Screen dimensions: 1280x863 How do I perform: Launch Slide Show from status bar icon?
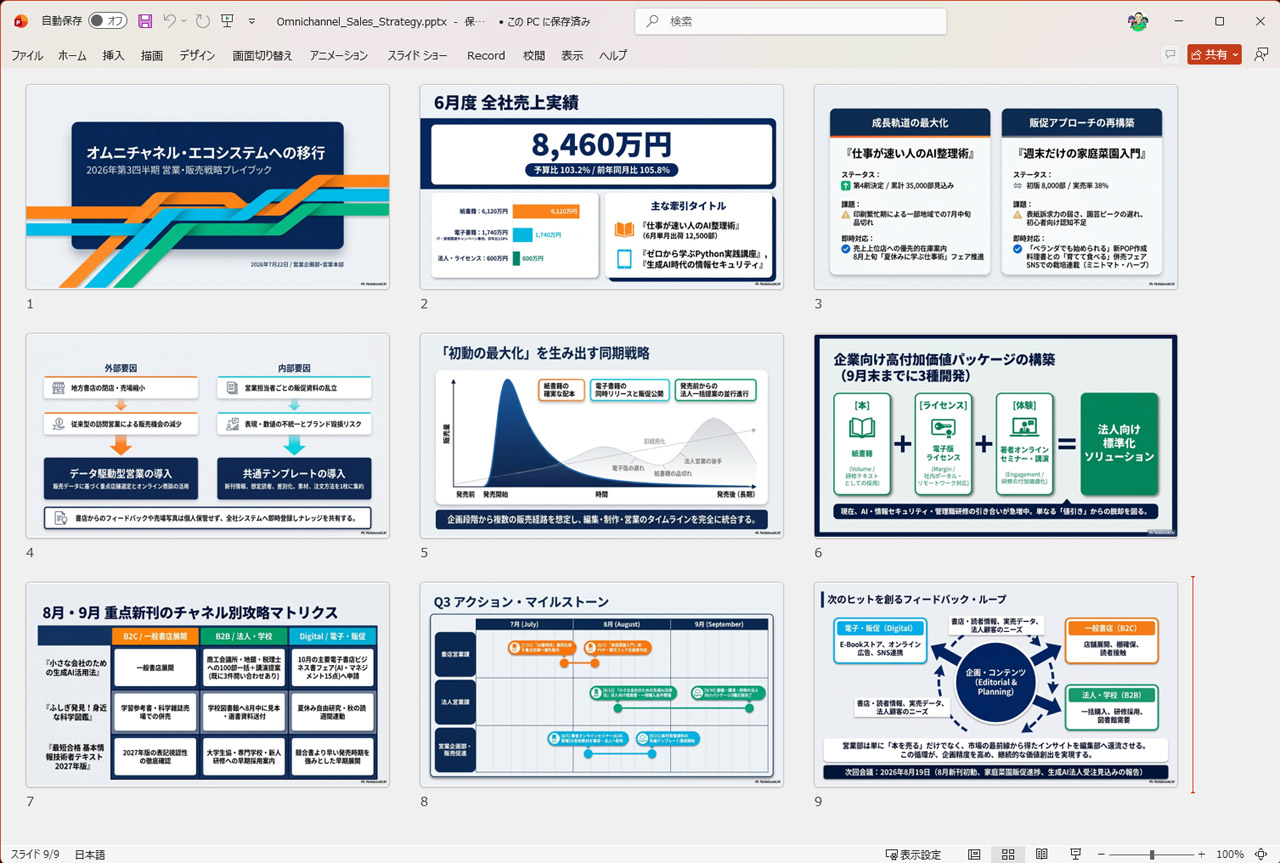pyautogui.click(x=1075, y=855)
